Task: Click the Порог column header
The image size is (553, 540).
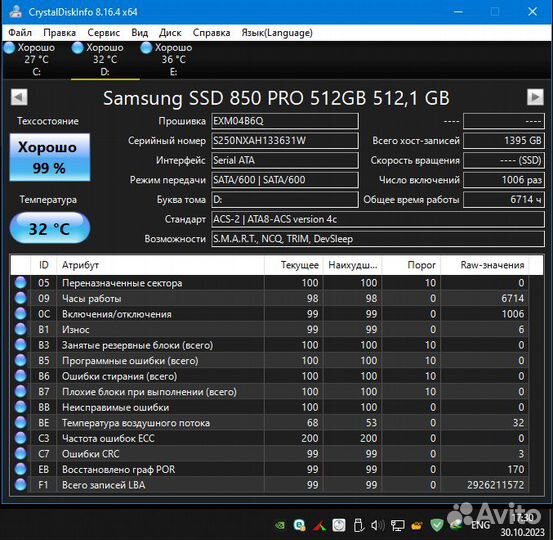Action: 411,265
